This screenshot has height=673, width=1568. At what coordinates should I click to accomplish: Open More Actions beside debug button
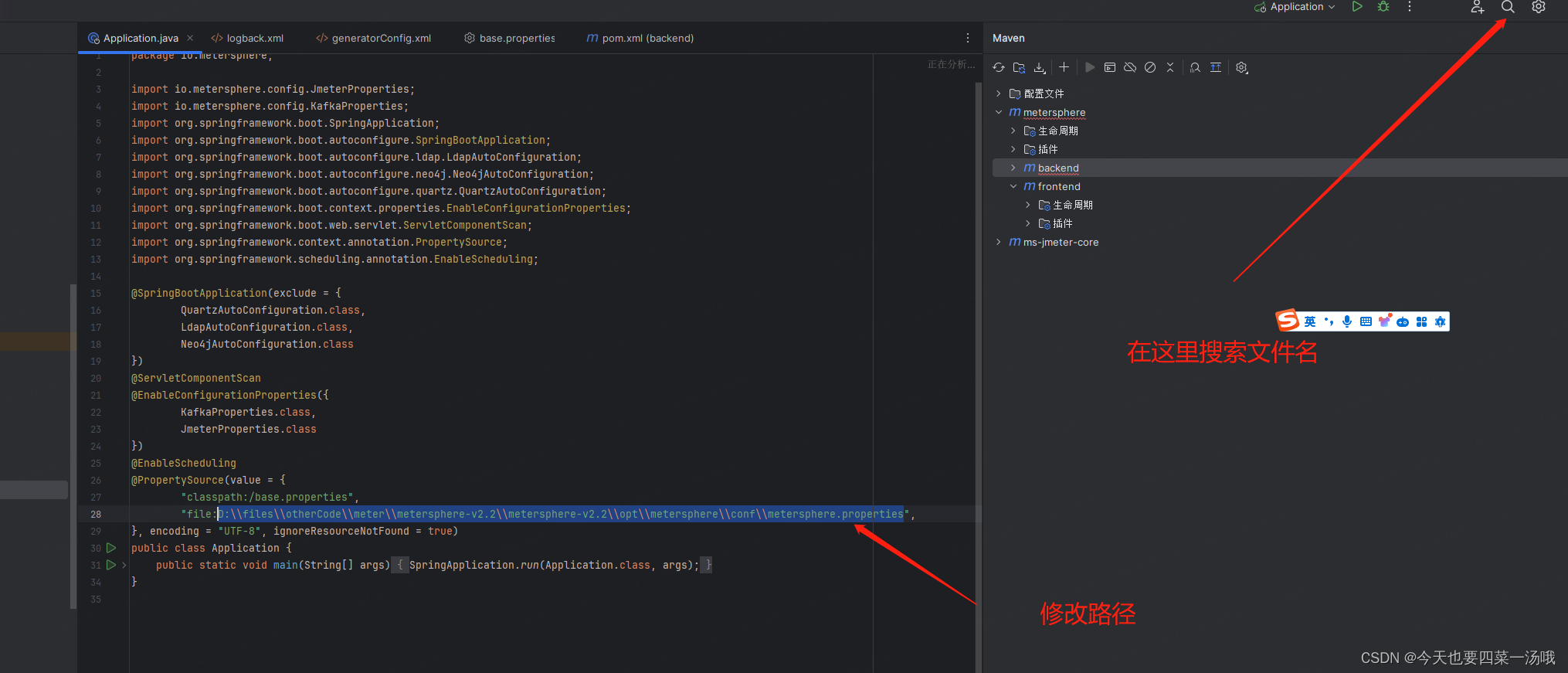coord(1410,7)
